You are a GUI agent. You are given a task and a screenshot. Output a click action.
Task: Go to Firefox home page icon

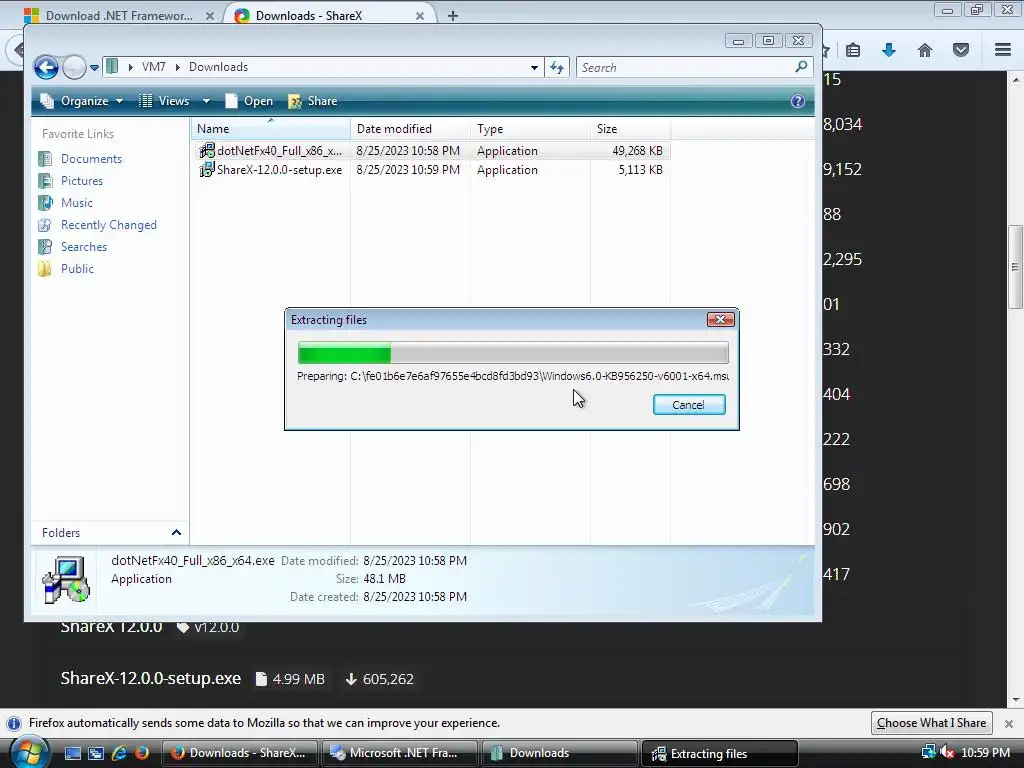[x=925, y=50]
